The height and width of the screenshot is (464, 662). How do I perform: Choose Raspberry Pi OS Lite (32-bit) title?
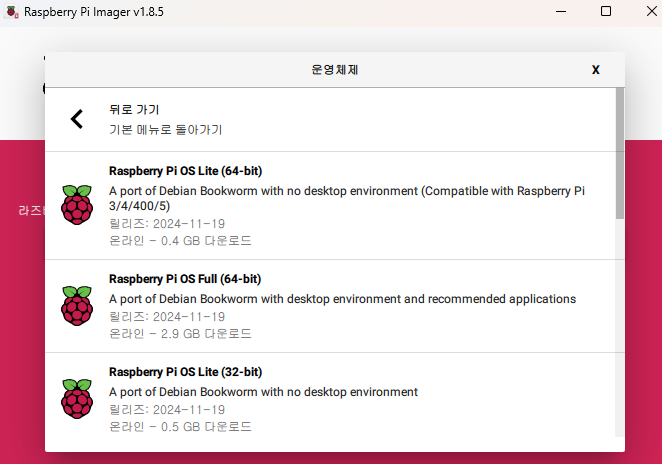[185, 372]
